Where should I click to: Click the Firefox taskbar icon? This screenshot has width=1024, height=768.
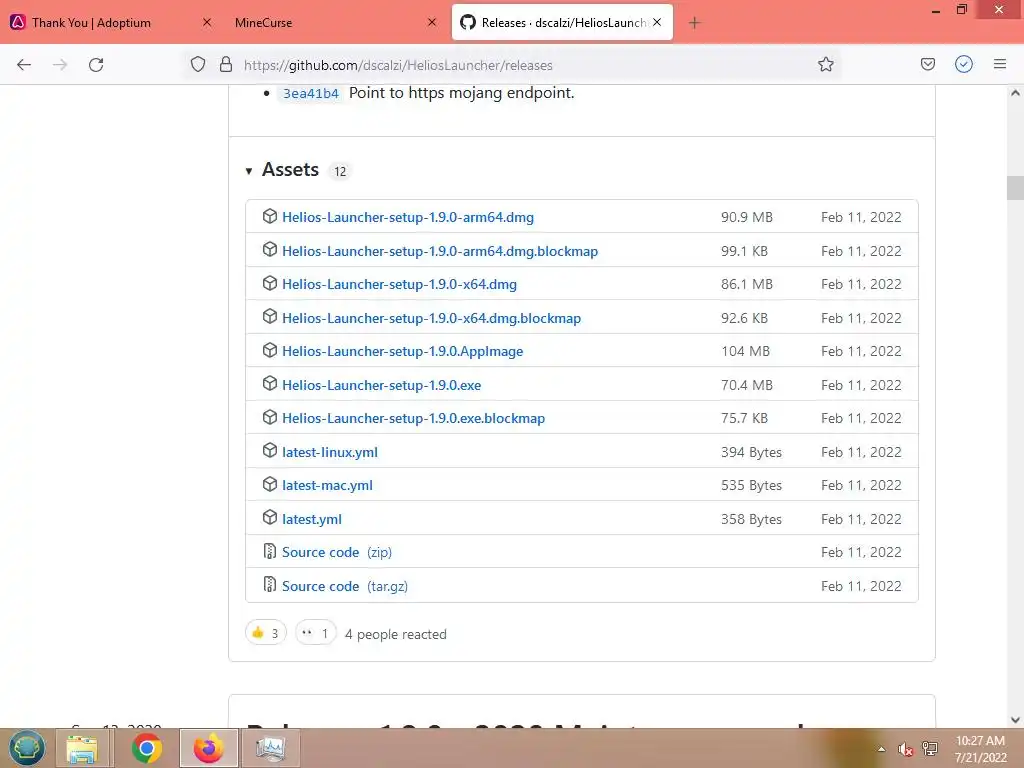209,748
